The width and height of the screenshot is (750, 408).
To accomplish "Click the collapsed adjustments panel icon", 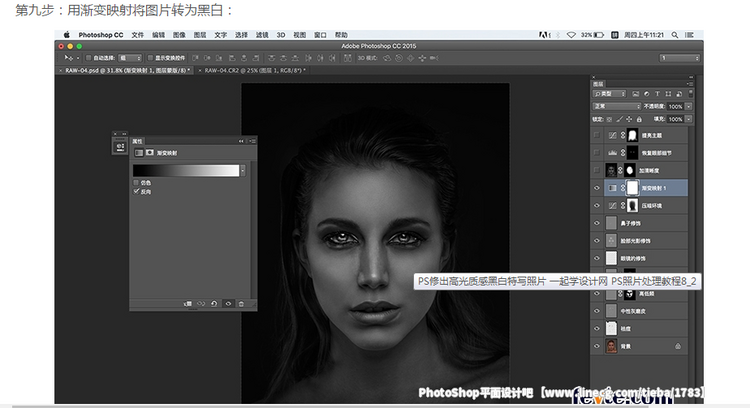I will pyautogui.click(x=118, y=145).
